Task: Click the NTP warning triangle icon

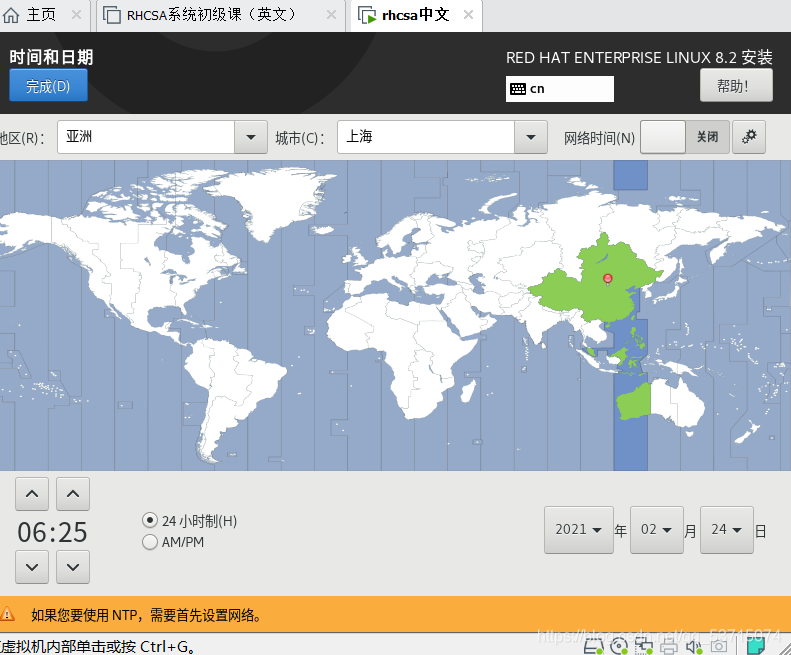Action: pos(7,614)
